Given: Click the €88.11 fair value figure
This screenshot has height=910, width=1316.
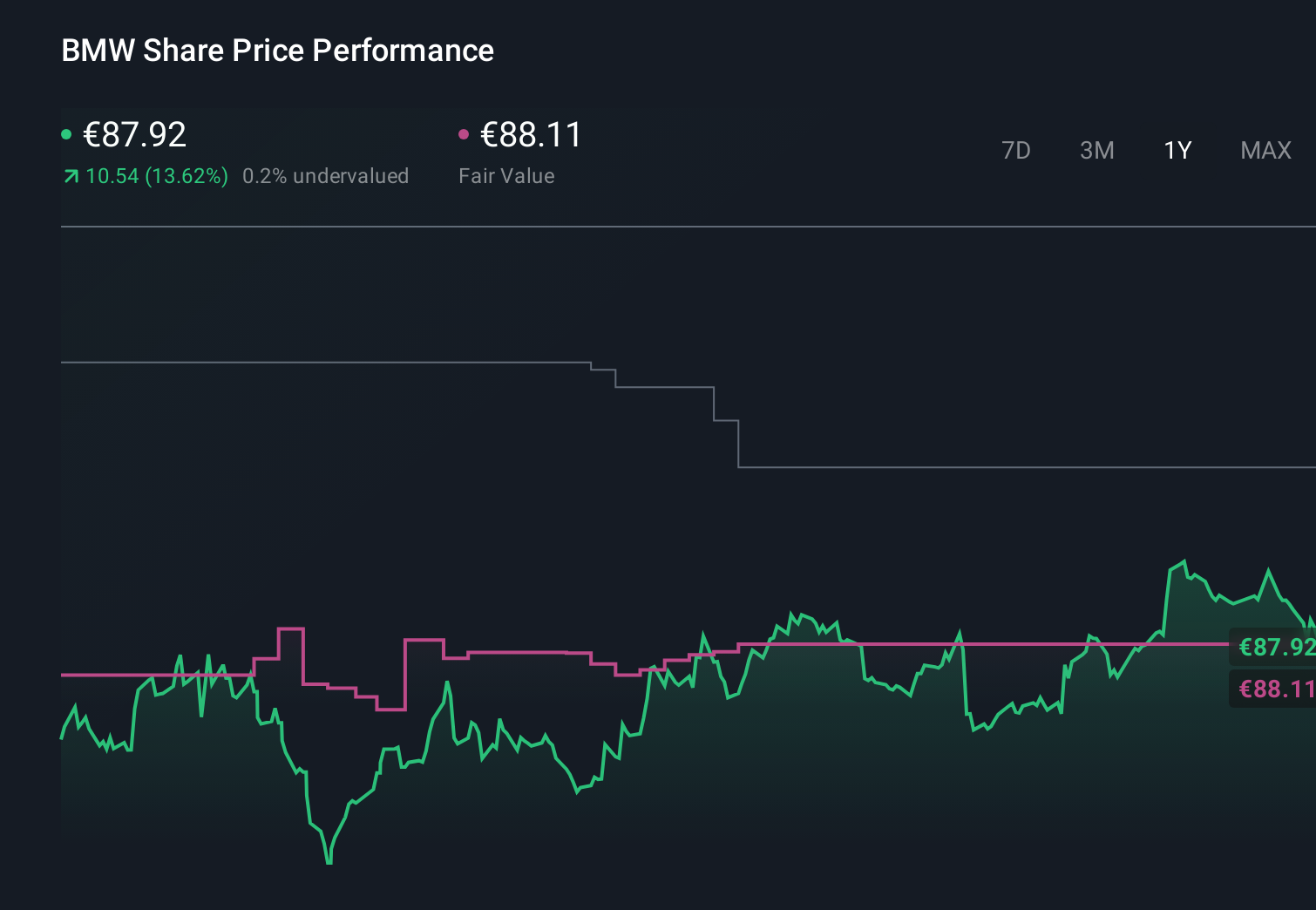Looking at the screenshot, I should [x=531, y=134].
